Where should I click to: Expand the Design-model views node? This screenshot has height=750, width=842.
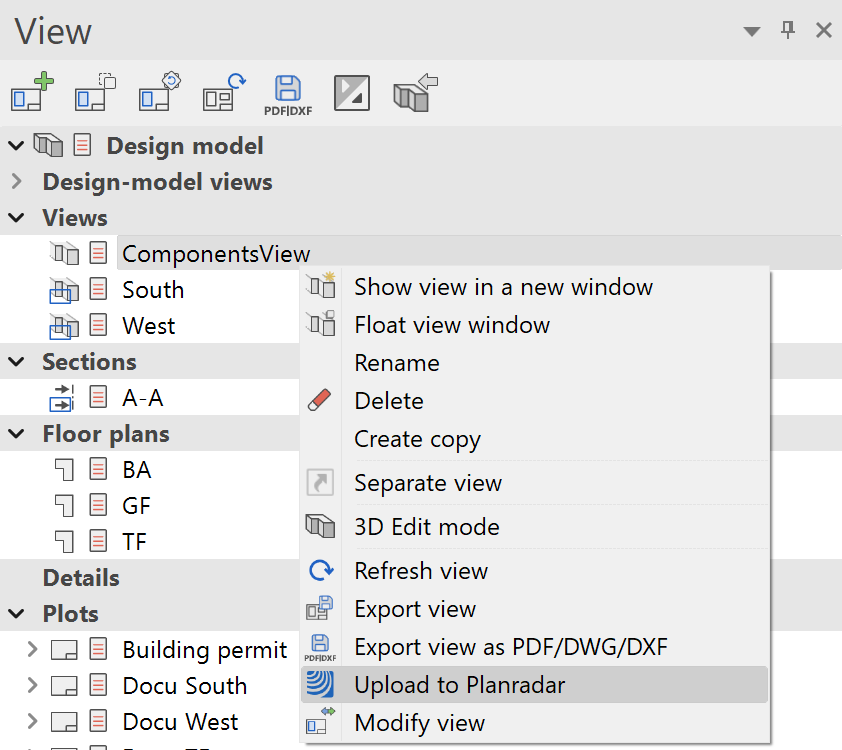click(x=15, y=182)
